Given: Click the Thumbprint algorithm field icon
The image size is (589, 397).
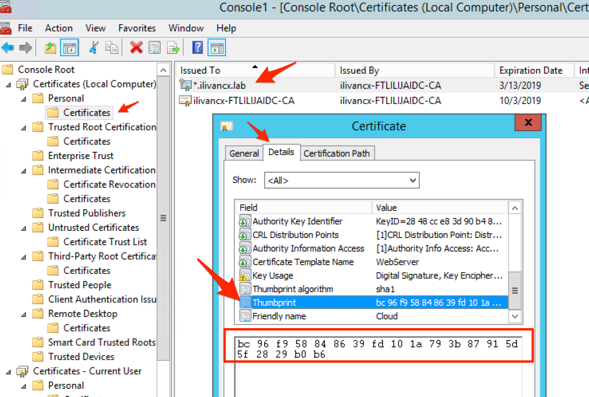Looking at the screenshot, I should (245, 289).
